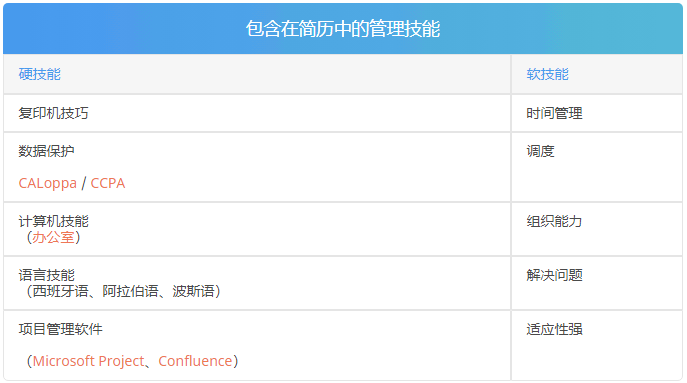The height and width of the screenshot is (383, 687).
Task: Click the slash between CALoppa and CCPA
Action: click(x=84, y=183)
